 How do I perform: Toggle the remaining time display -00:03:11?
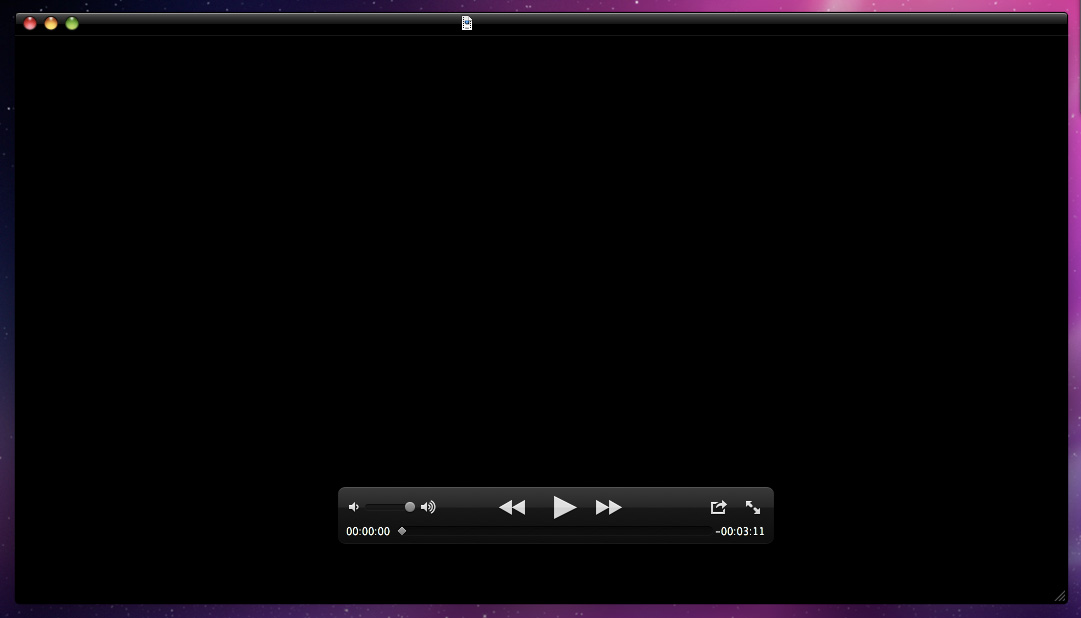click(740, 531)
